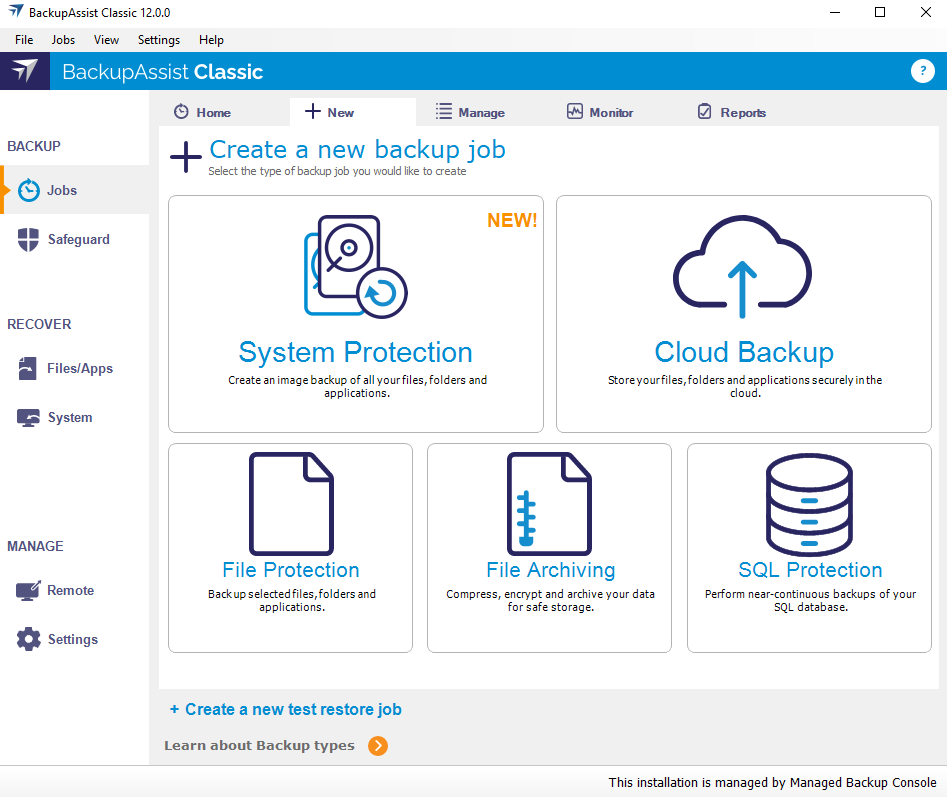Open the View menu
Screen dimensions: 947x797
click(106, 40)
